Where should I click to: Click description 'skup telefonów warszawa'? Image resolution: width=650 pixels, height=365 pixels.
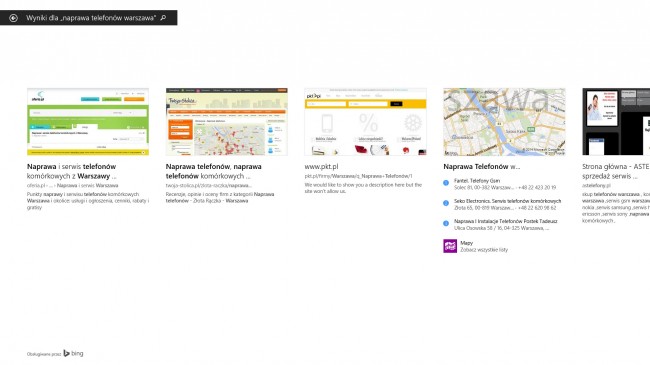[616, 207]
